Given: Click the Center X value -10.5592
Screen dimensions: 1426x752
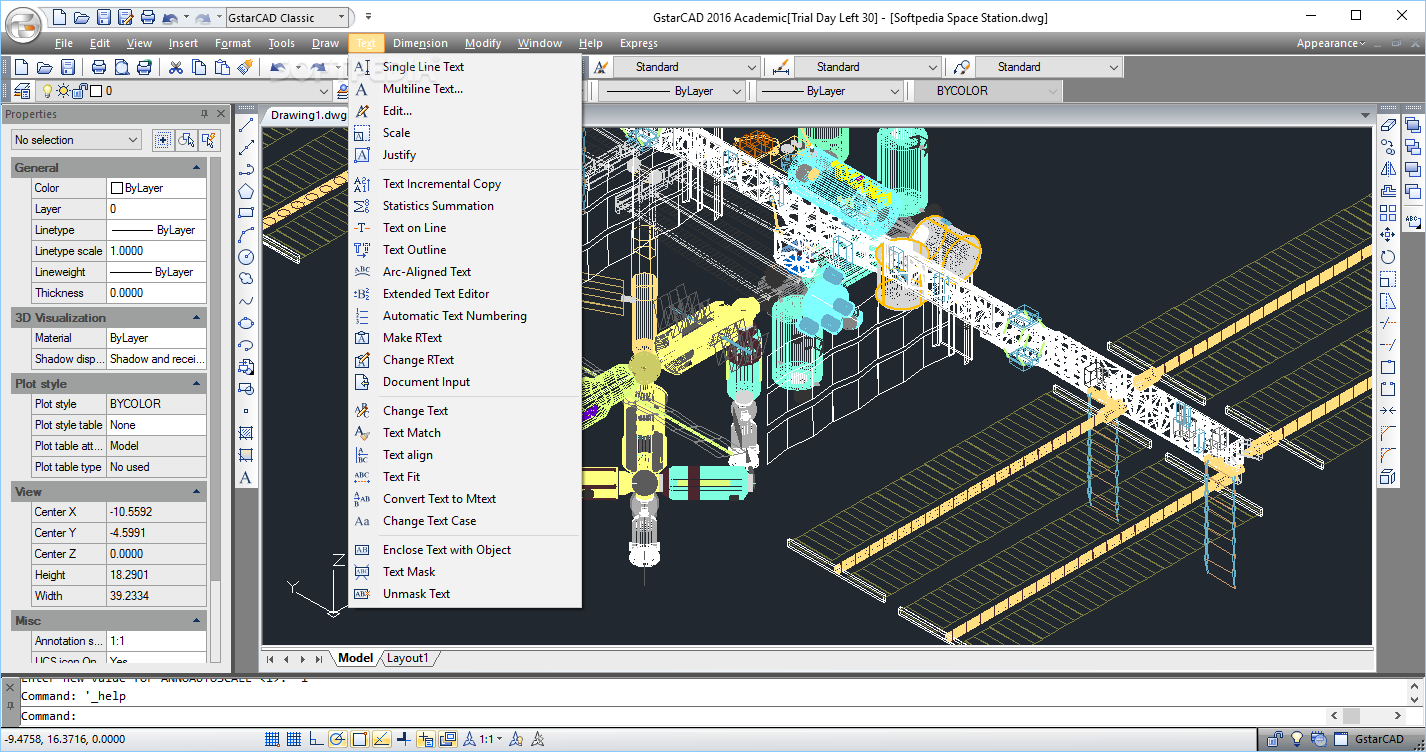Looking at the screenshot, I should [157, 512].
